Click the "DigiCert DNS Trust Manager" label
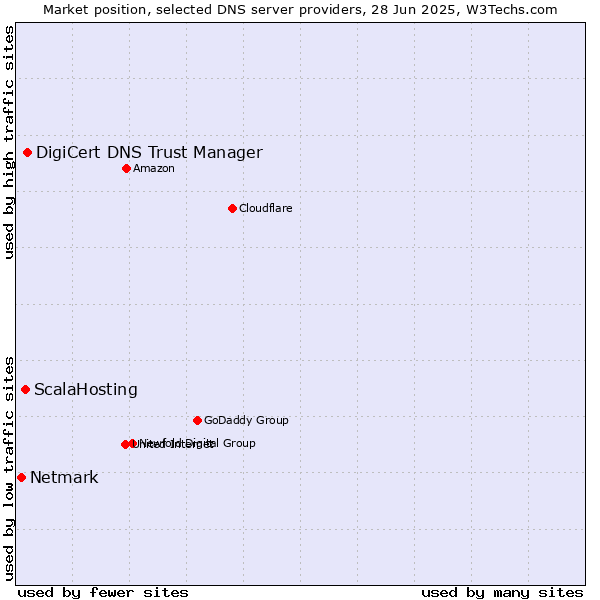 point(149,153)
